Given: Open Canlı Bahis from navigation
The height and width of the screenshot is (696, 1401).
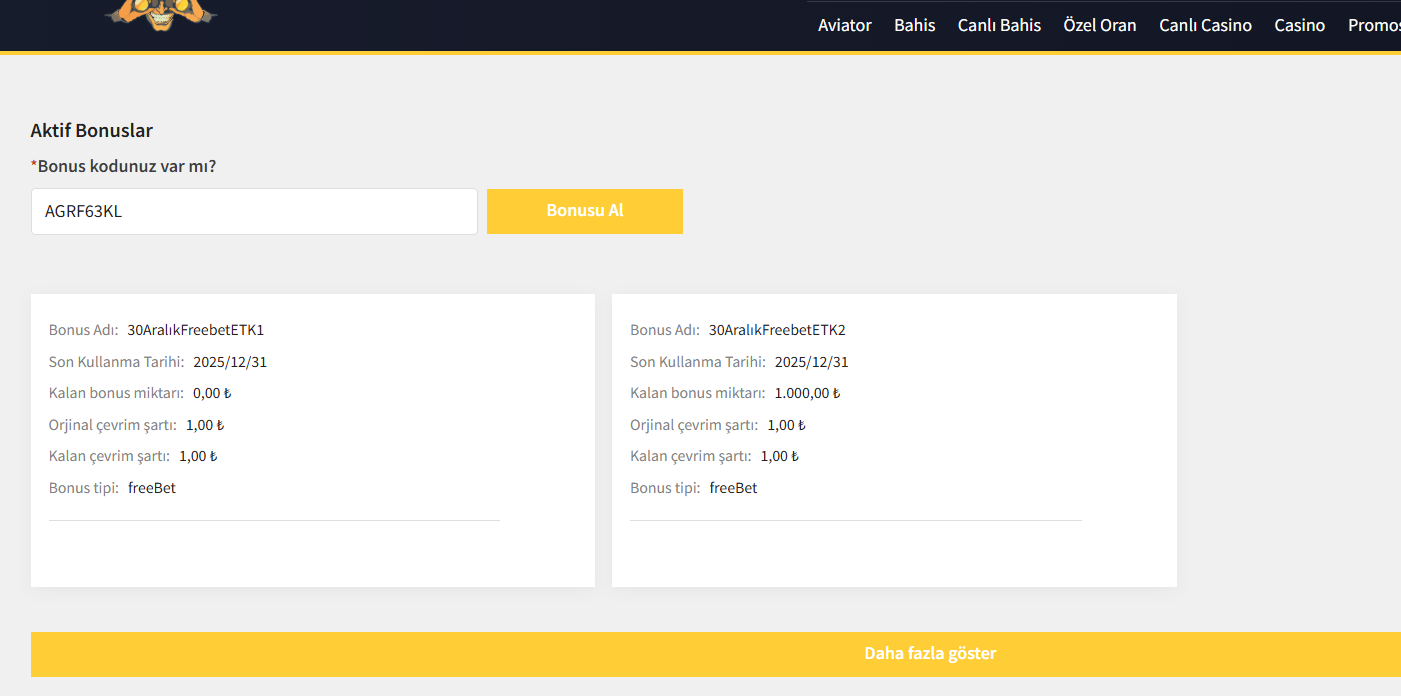Looking at the screenshot, I should [999, 25].
